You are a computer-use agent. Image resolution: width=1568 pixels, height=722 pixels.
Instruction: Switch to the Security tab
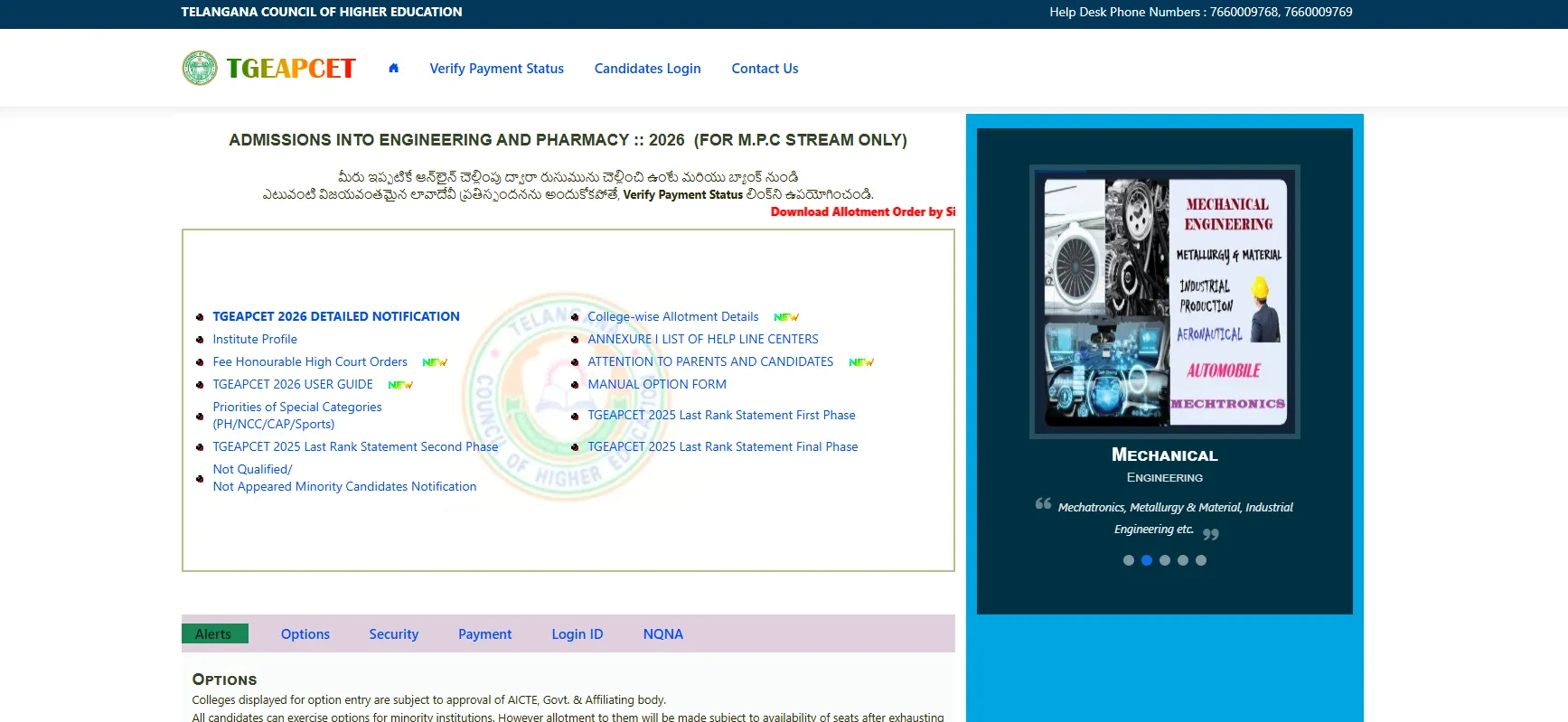(394, 634)
